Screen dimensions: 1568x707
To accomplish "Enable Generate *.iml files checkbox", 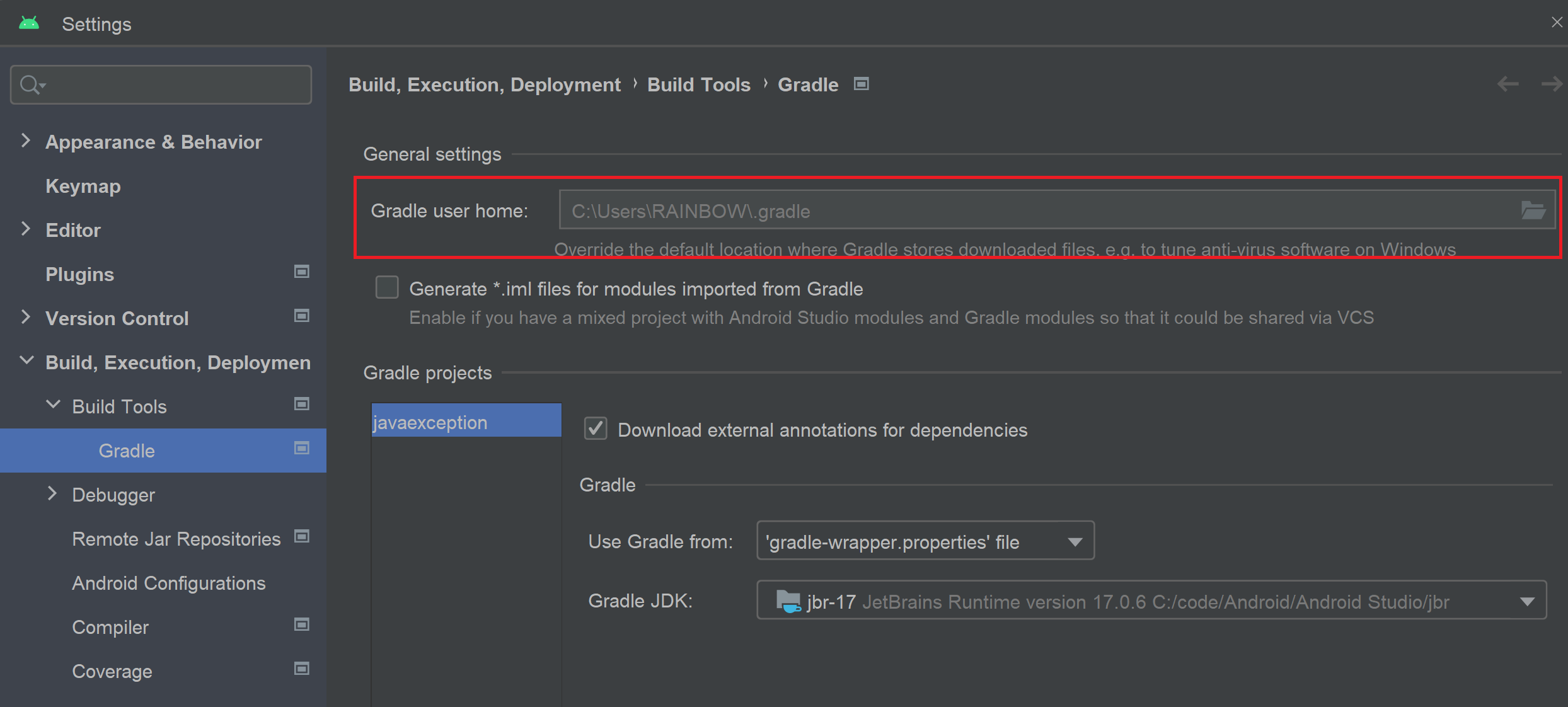I will pyautogui.click(x=387, y=287).
